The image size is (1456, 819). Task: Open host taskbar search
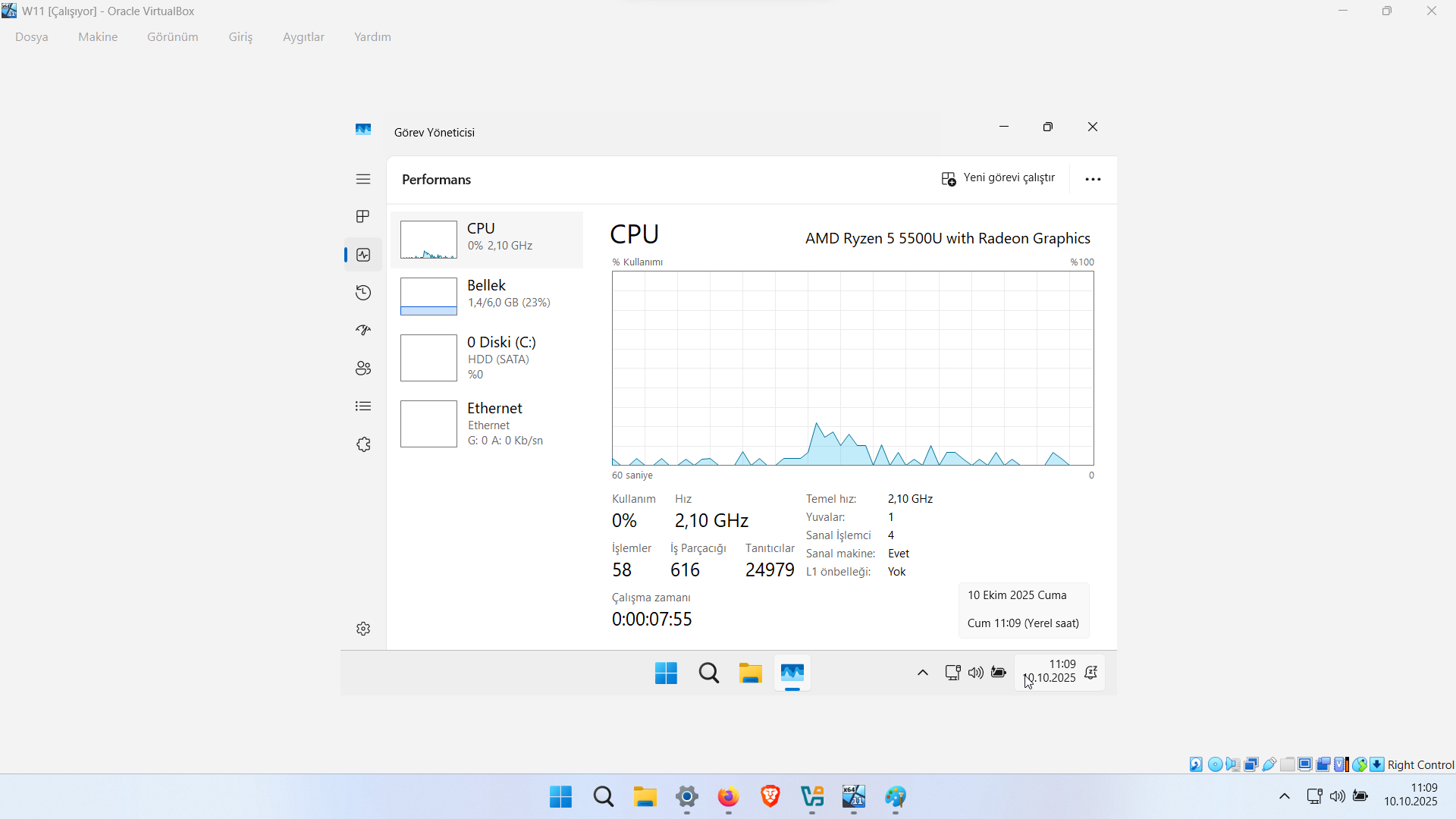pyautogui.click(x=604, y=797)
